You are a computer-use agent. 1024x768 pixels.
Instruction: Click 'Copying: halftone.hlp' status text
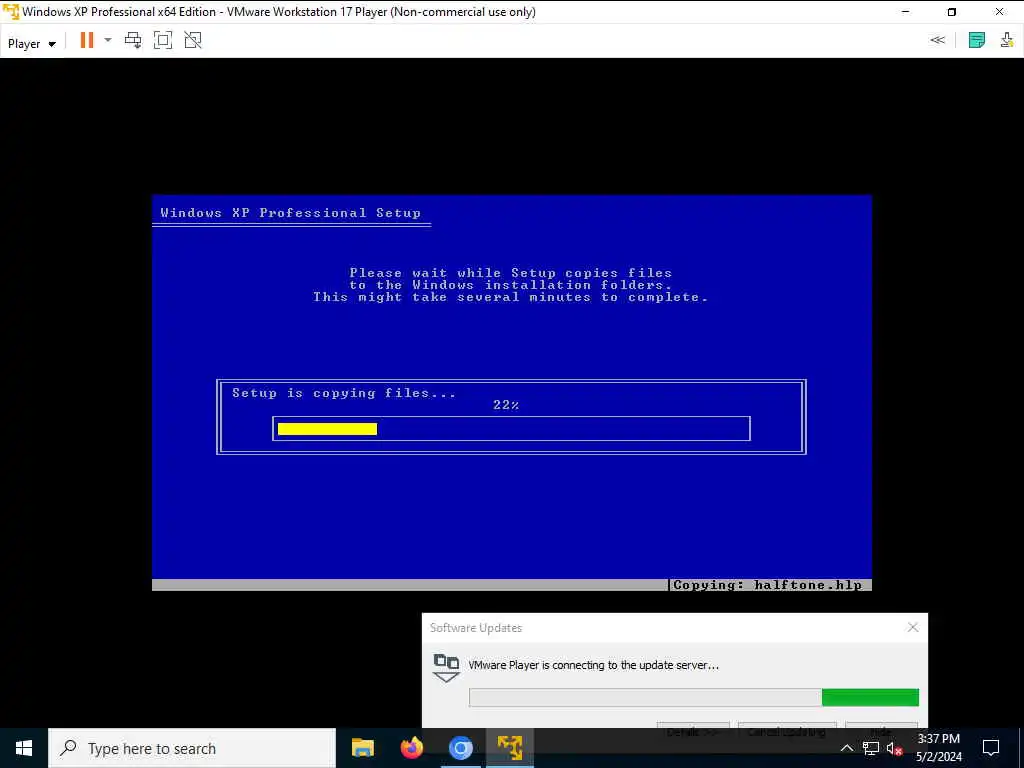pos(767,585)
